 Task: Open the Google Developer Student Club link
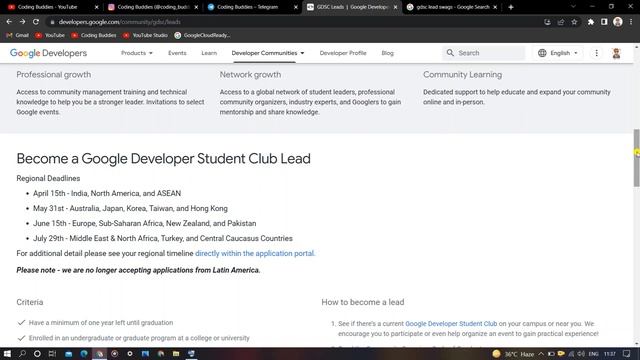point(451,324)
